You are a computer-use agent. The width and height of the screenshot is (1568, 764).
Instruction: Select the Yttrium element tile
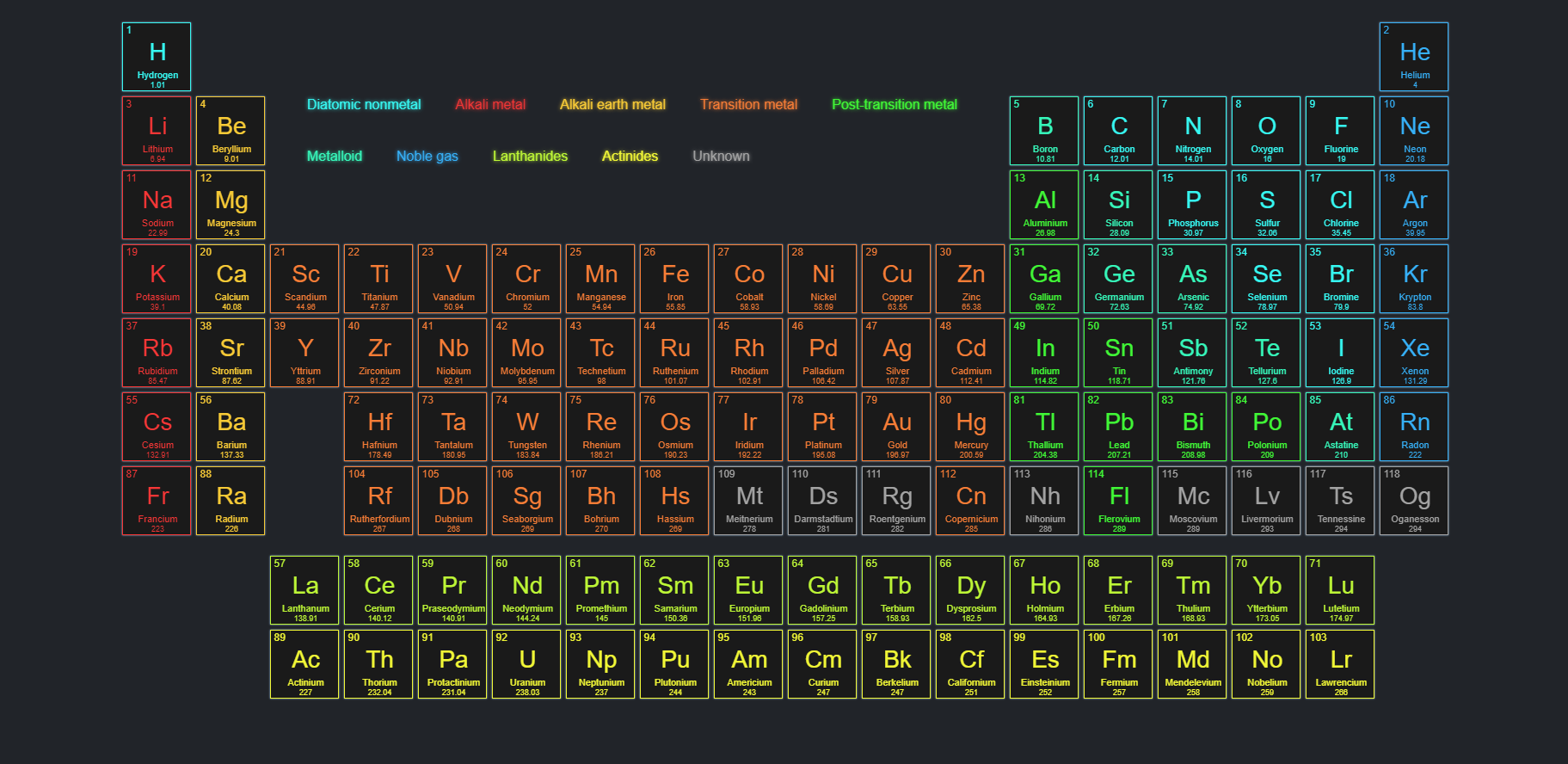304,353
